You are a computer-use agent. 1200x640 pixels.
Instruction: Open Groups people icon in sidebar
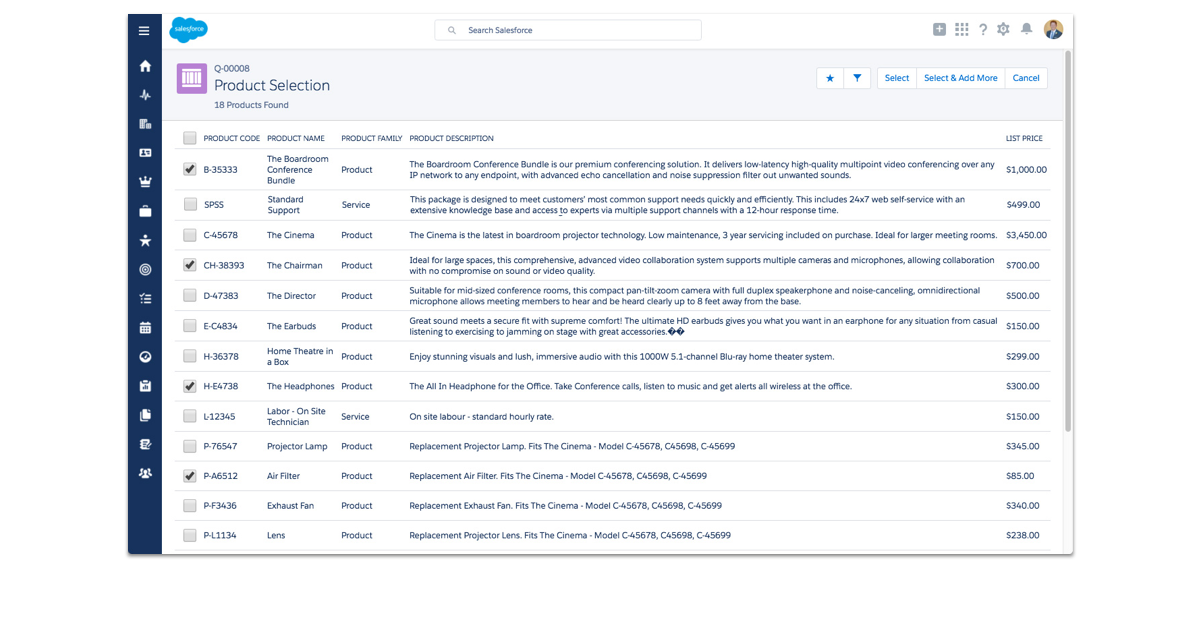point(145,473)
